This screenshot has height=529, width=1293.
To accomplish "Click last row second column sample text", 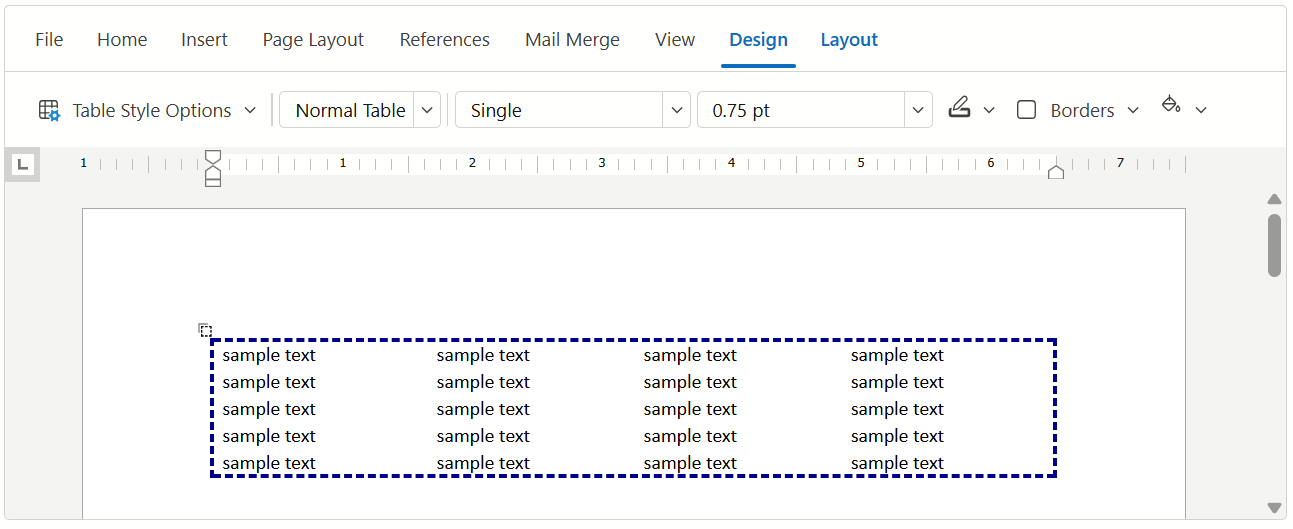I will (x=483, y=463).
